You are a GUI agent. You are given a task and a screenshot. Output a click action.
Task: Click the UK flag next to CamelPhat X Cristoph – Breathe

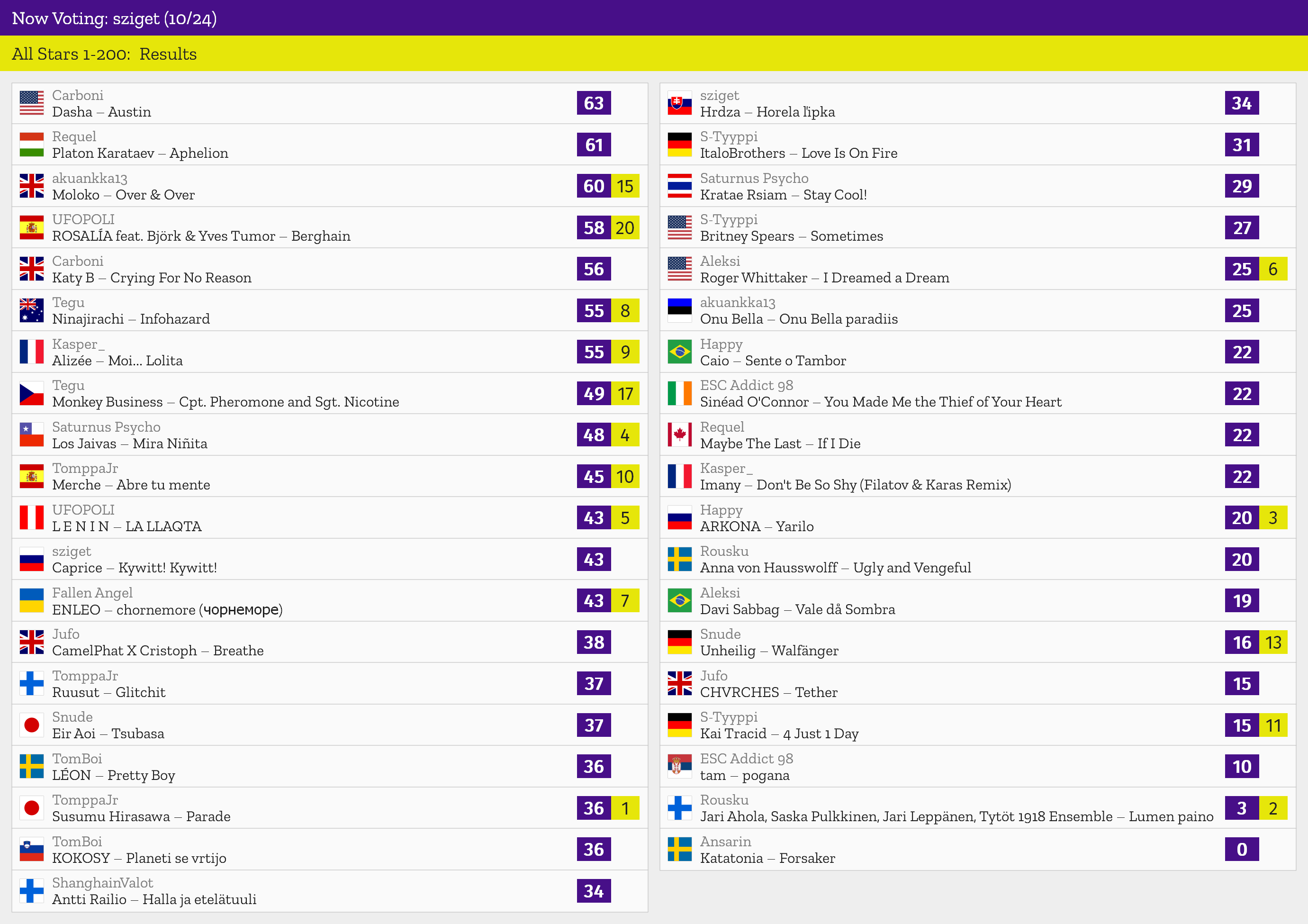click(31, 642)
